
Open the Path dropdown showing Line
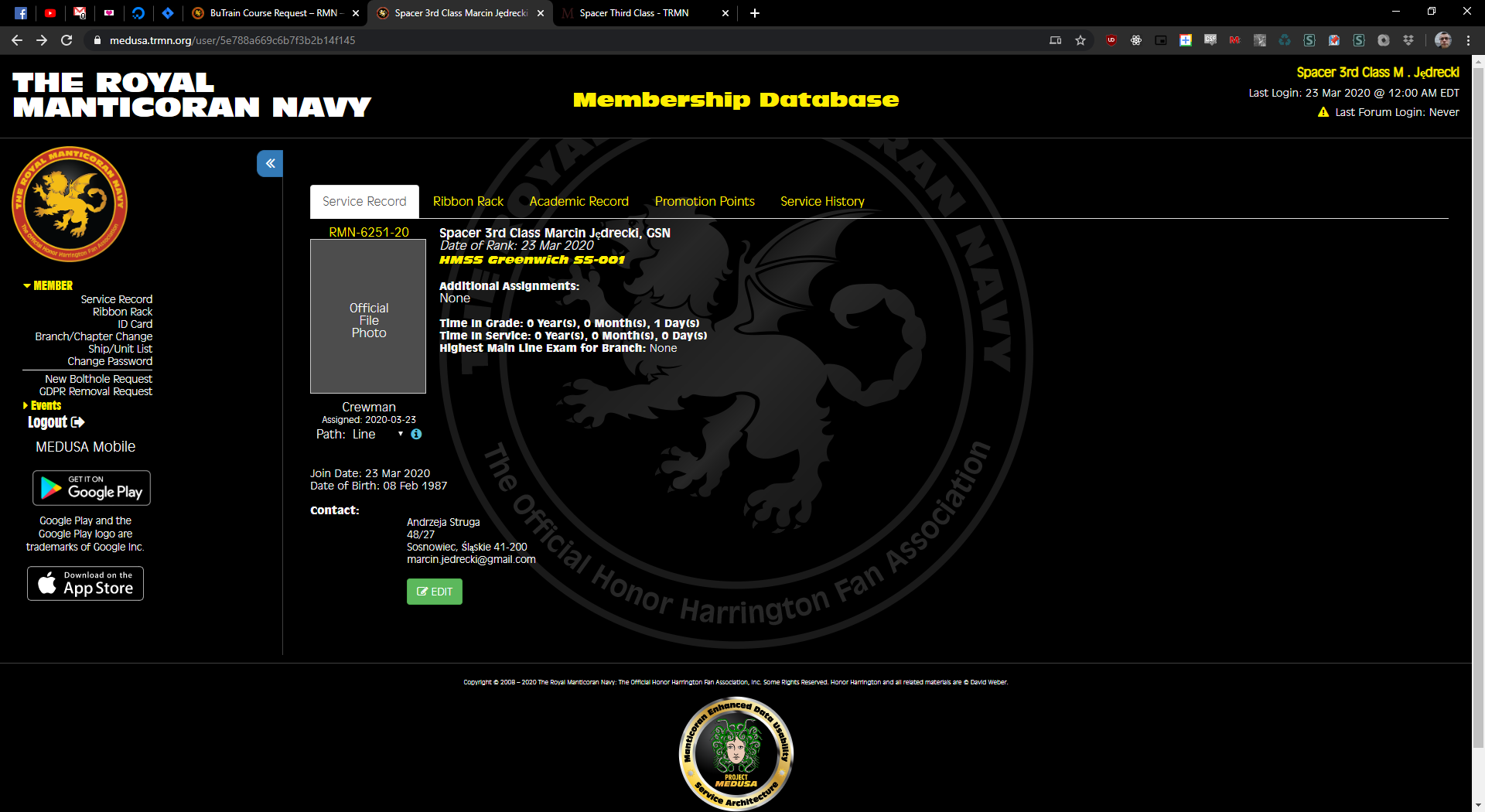tap(377, 435)
